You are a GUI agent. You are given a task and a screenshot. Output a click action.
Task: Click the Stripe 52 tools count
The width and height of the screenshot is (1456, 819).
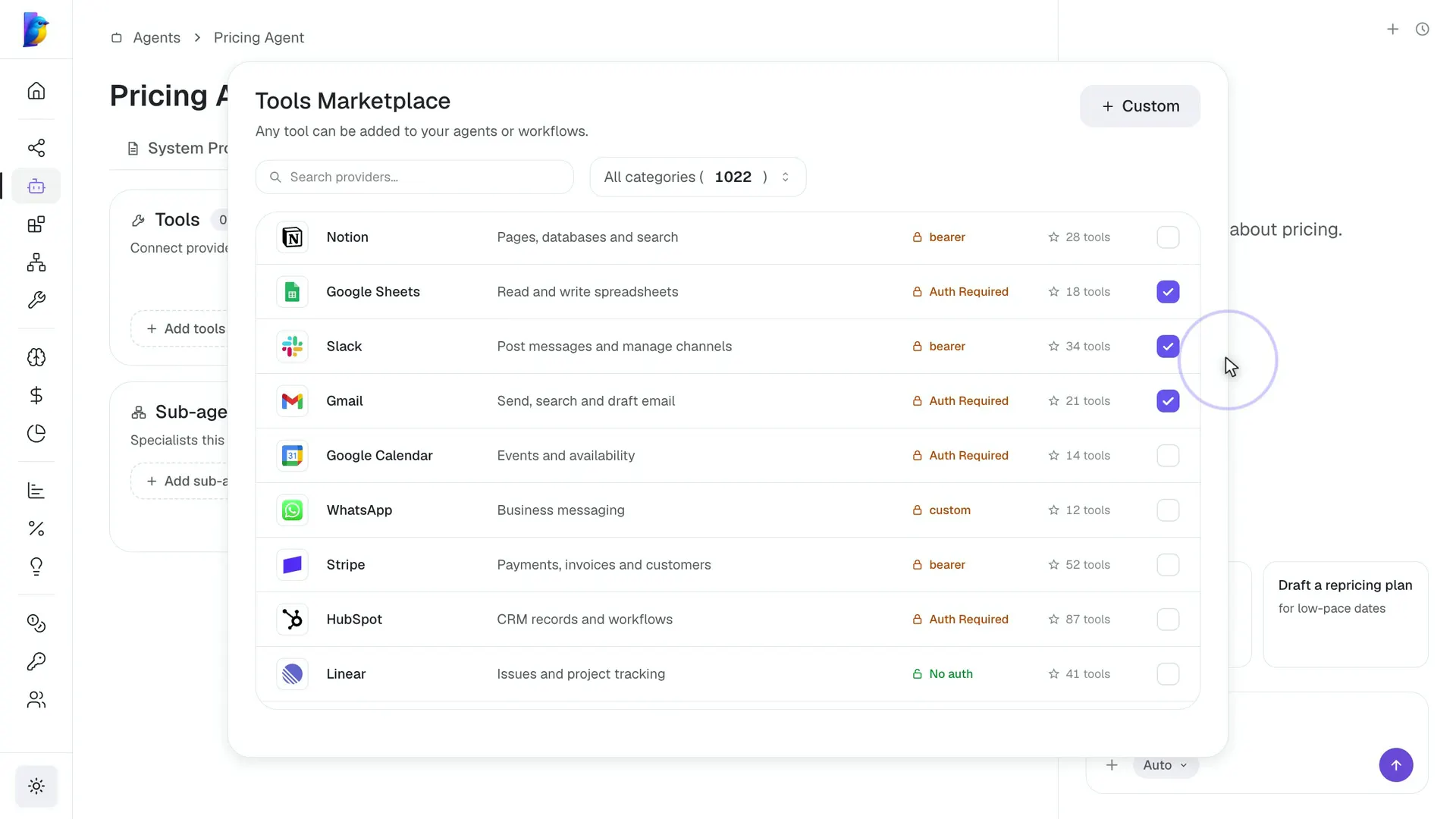click(x=1080, y=565)
